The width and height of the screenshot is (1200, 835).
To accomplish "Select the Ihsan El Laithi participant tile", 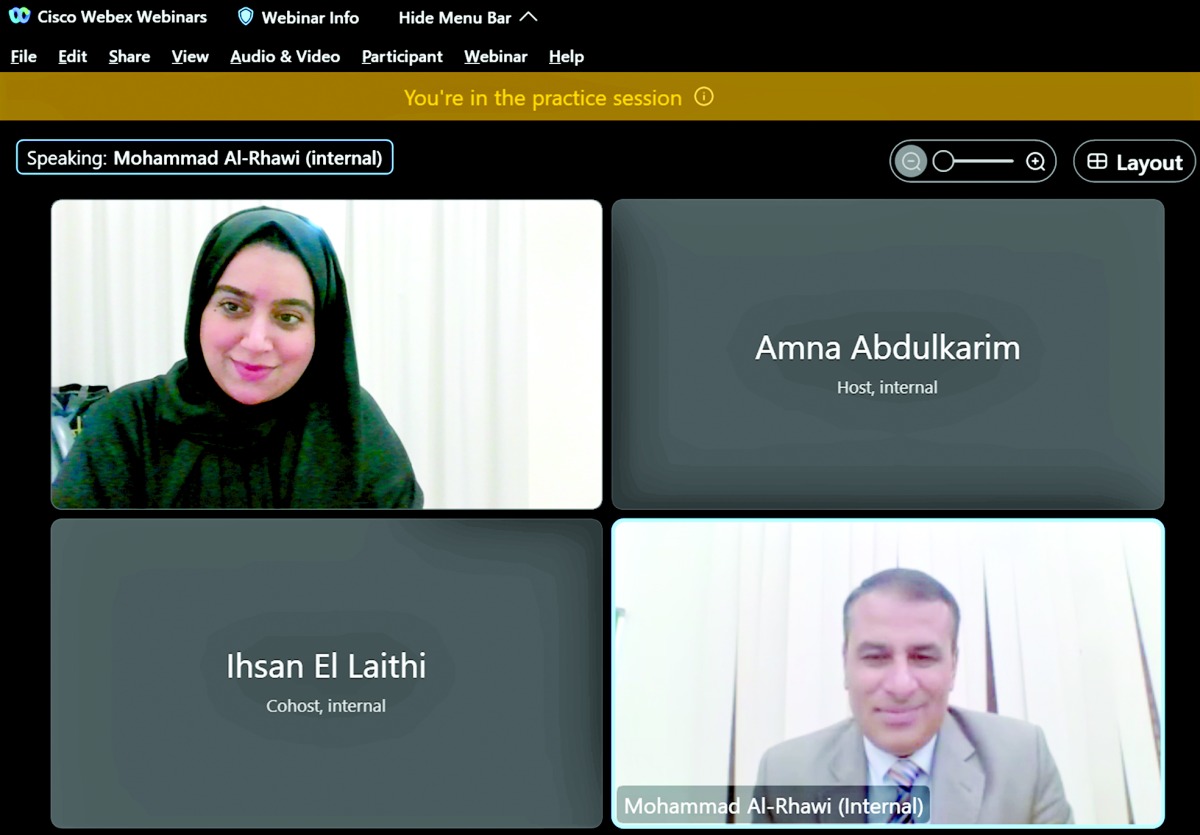I will coord(326,673).
